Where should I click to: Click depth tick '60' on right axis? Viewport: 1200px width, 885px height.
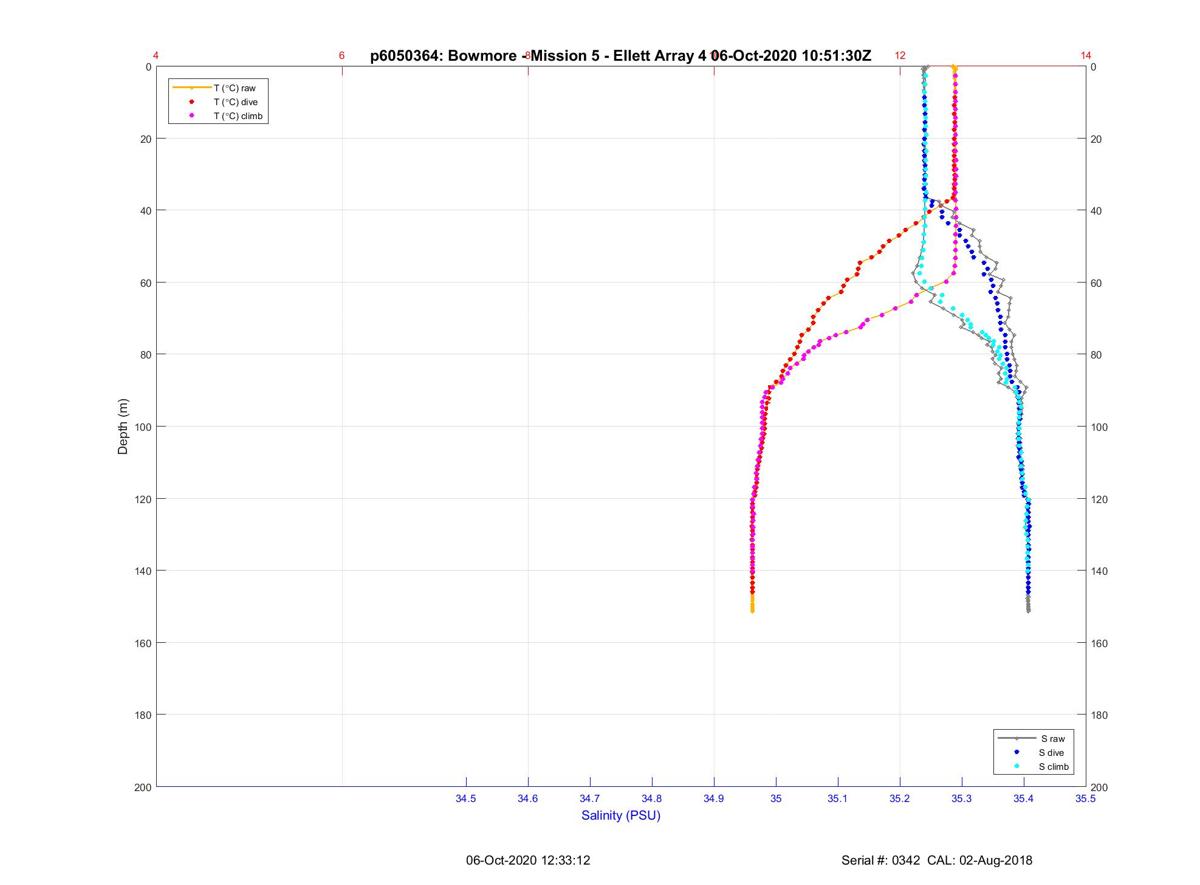click(x=1098, y=283)
